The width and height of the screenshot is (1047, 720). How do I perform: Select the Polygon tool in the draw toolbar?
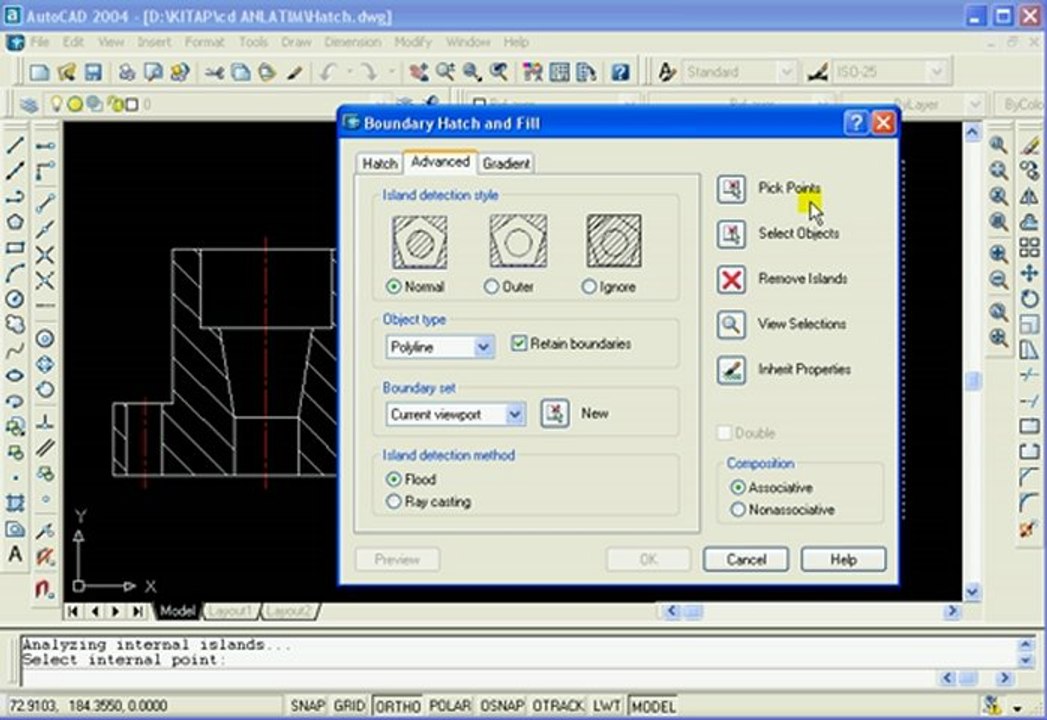click(x=15, y=222)
